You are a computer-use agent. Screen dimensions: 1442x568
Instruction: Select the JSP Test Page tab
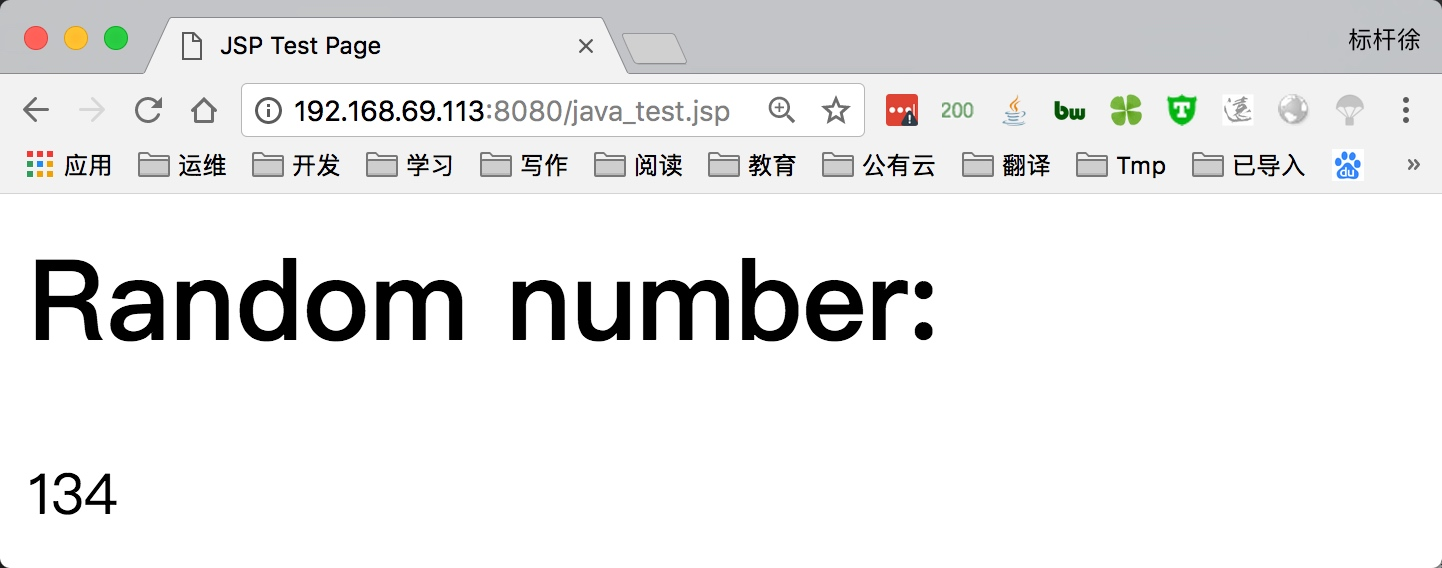click(x=387, y=46)
